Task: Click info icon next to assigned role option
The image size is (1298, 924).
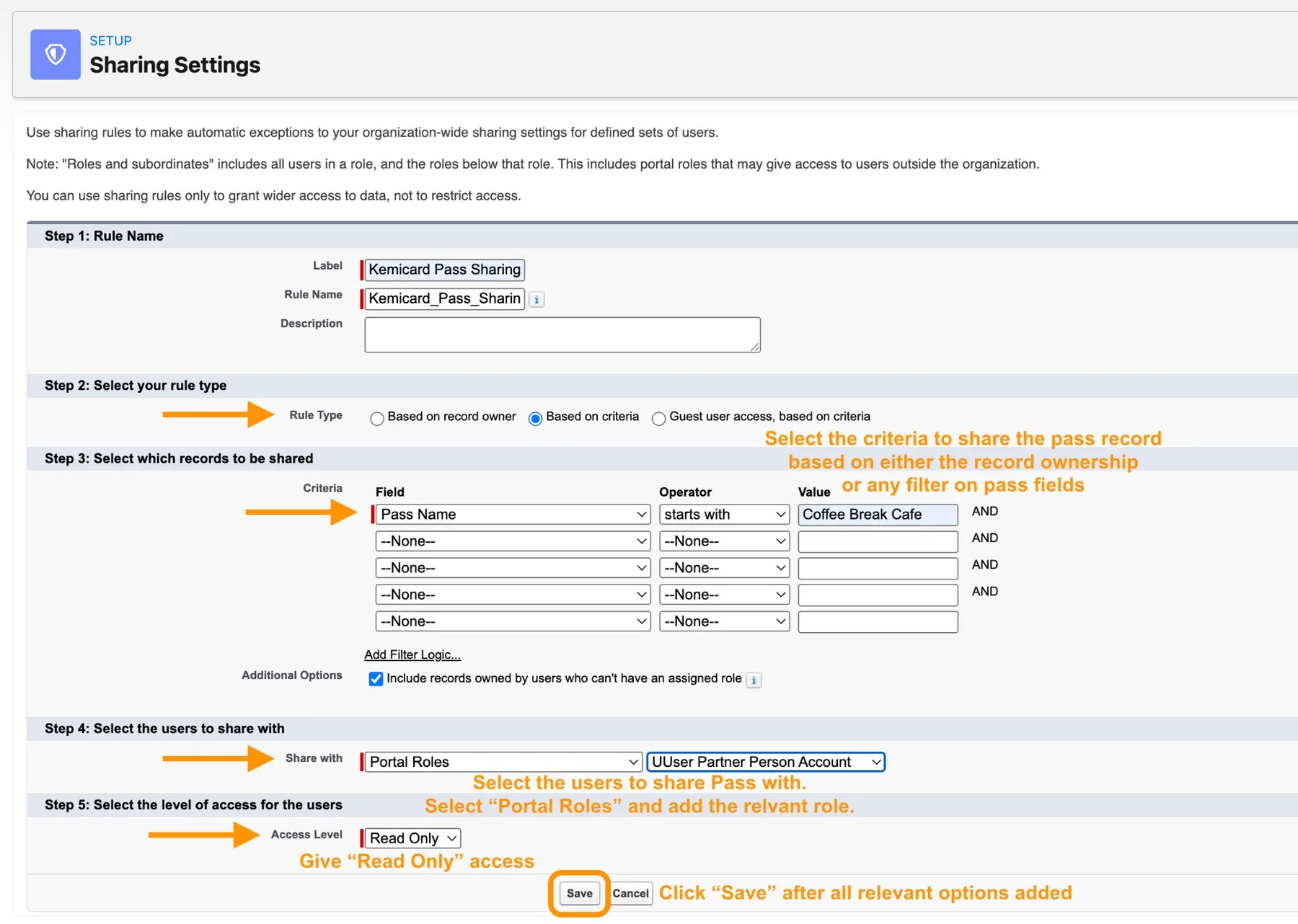Action: coord(754,680)
